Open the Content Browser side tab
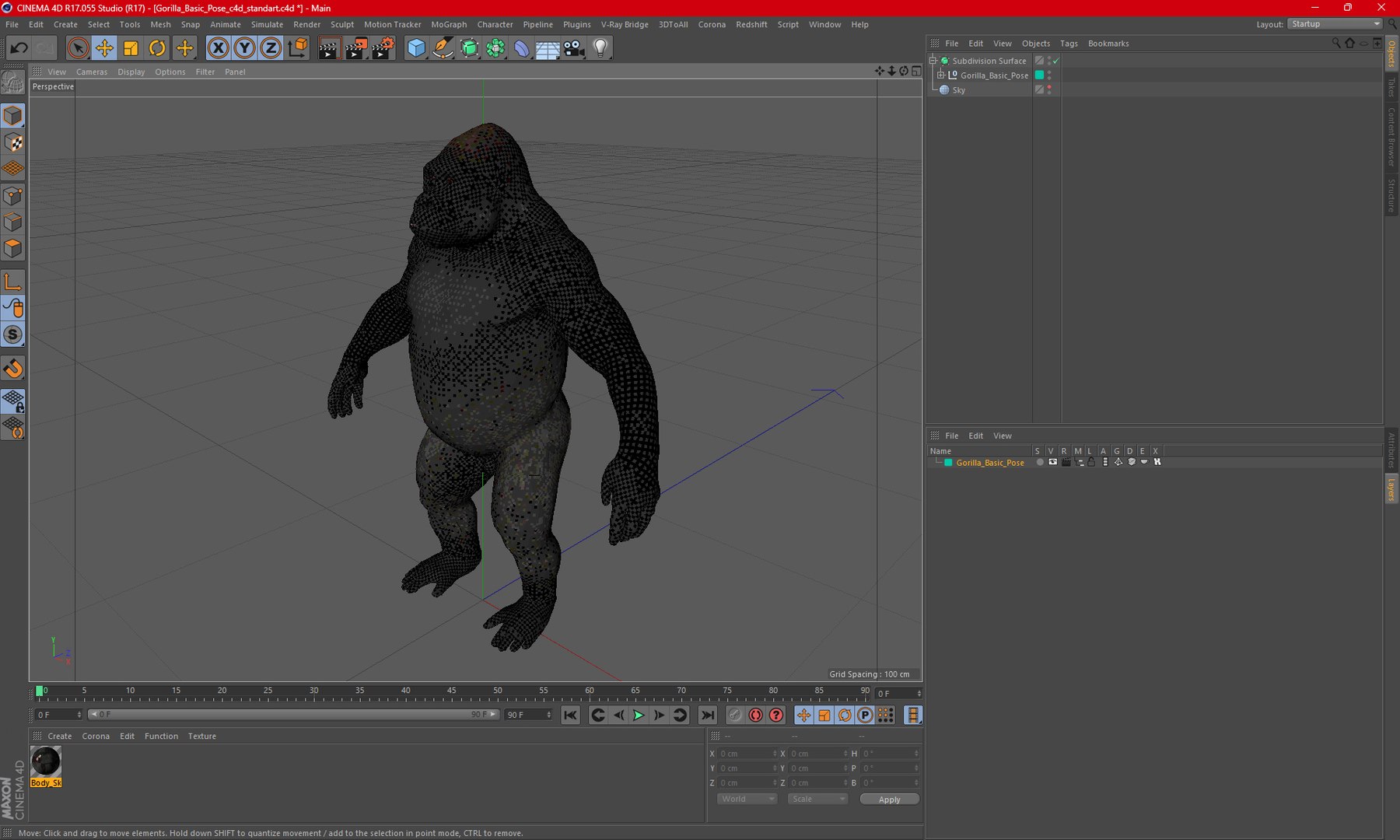 1391,136
